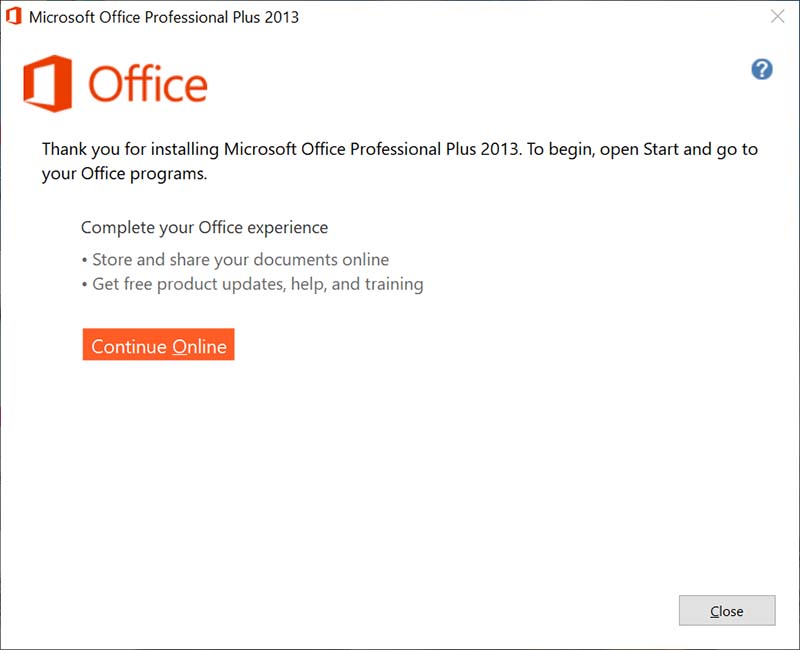
Task: Click the underlined "C" on the Close button
Action: (715, 611)
